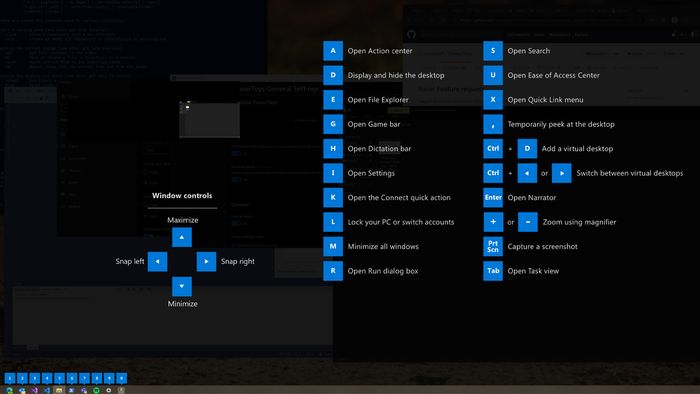Screen dimensions: 700x394
Task: Click the Temporarily peek at the desktop label
Action: [561, 124]
